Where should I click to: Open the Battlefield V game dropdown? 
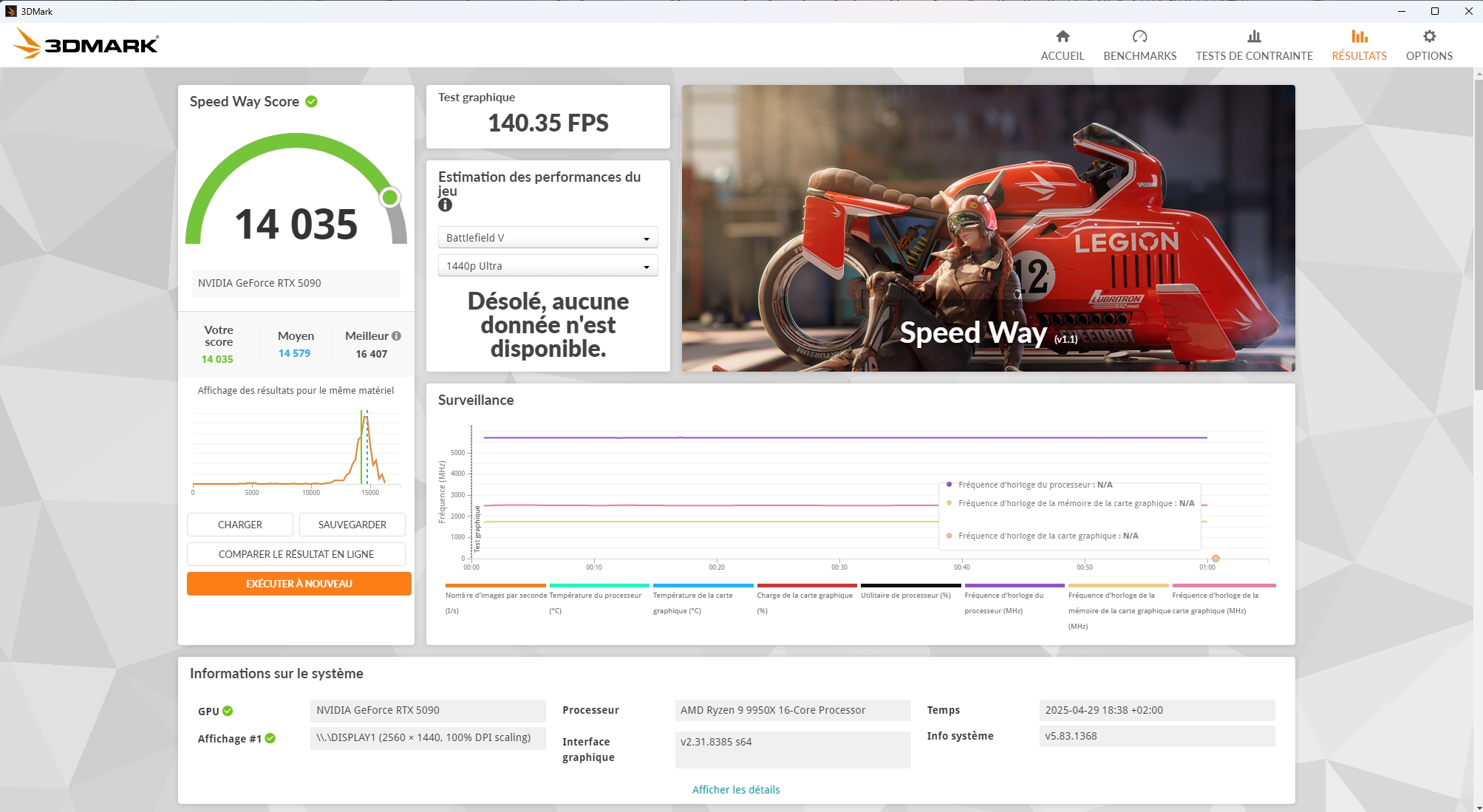click(548, 238)
